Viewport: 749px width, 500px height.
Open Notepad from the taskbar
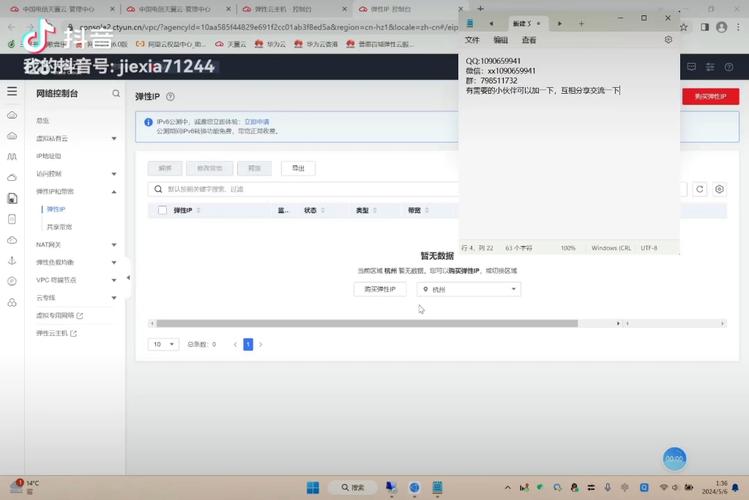pyautogui.click(x=437, y=487)
